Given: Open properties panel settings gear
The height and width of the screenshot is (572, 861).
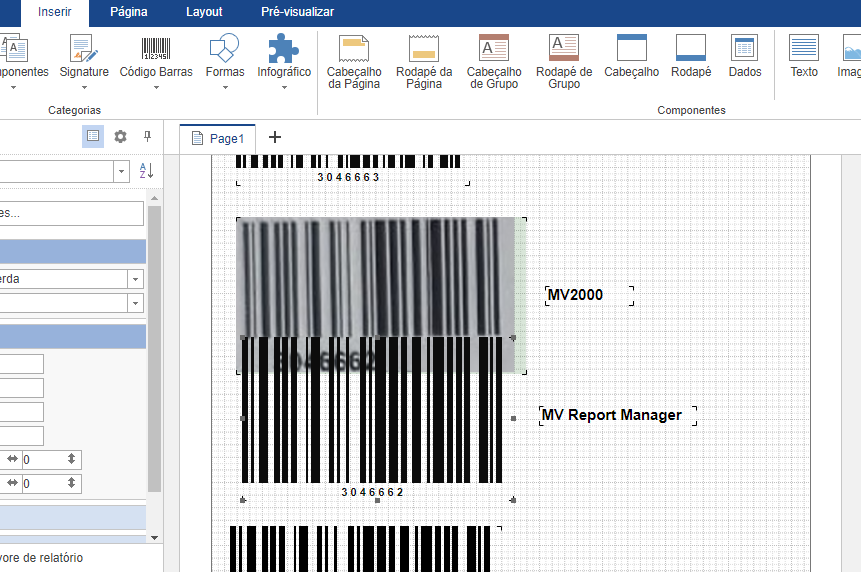Looking at the screenshot, I should point(120,136).
